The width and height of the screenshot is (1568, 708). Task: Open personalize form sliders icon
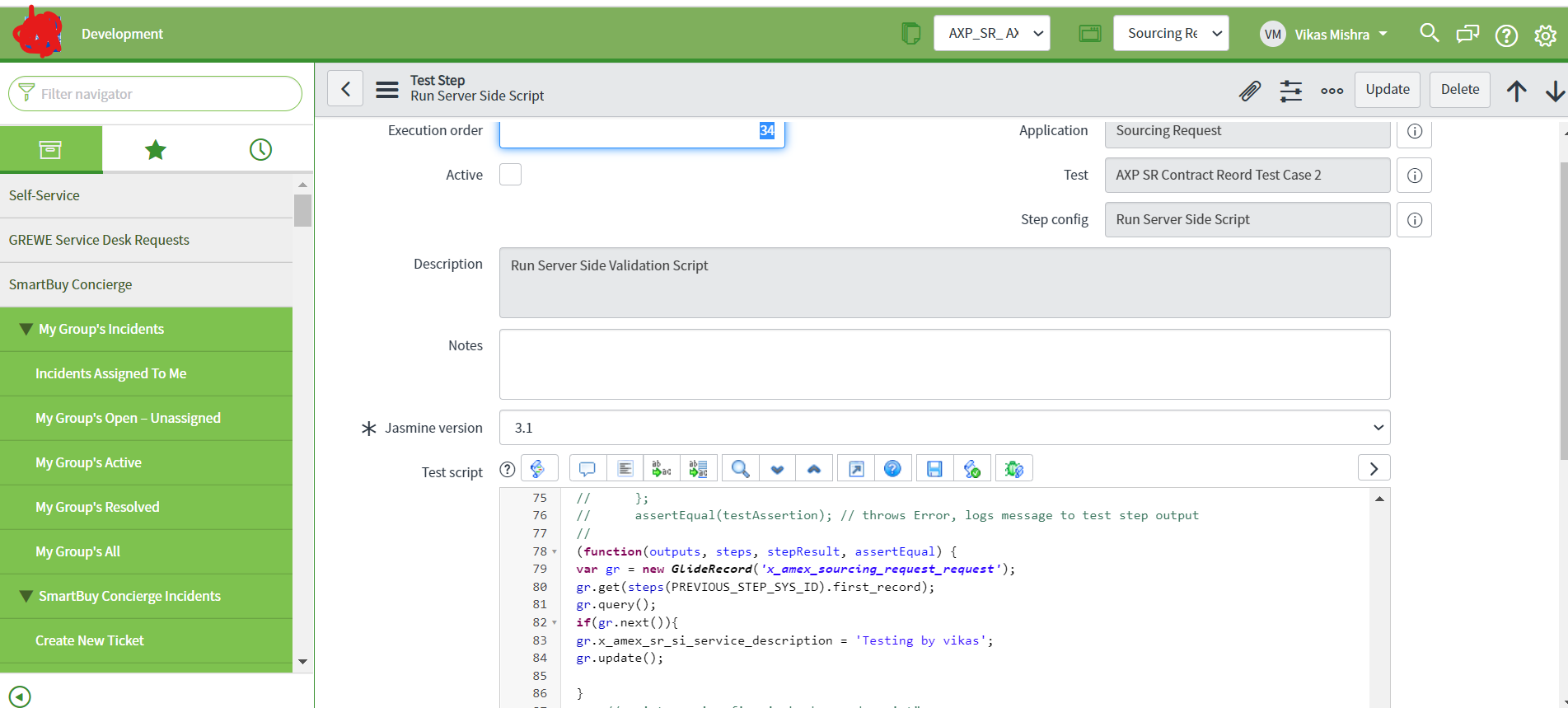point(1291,91)
